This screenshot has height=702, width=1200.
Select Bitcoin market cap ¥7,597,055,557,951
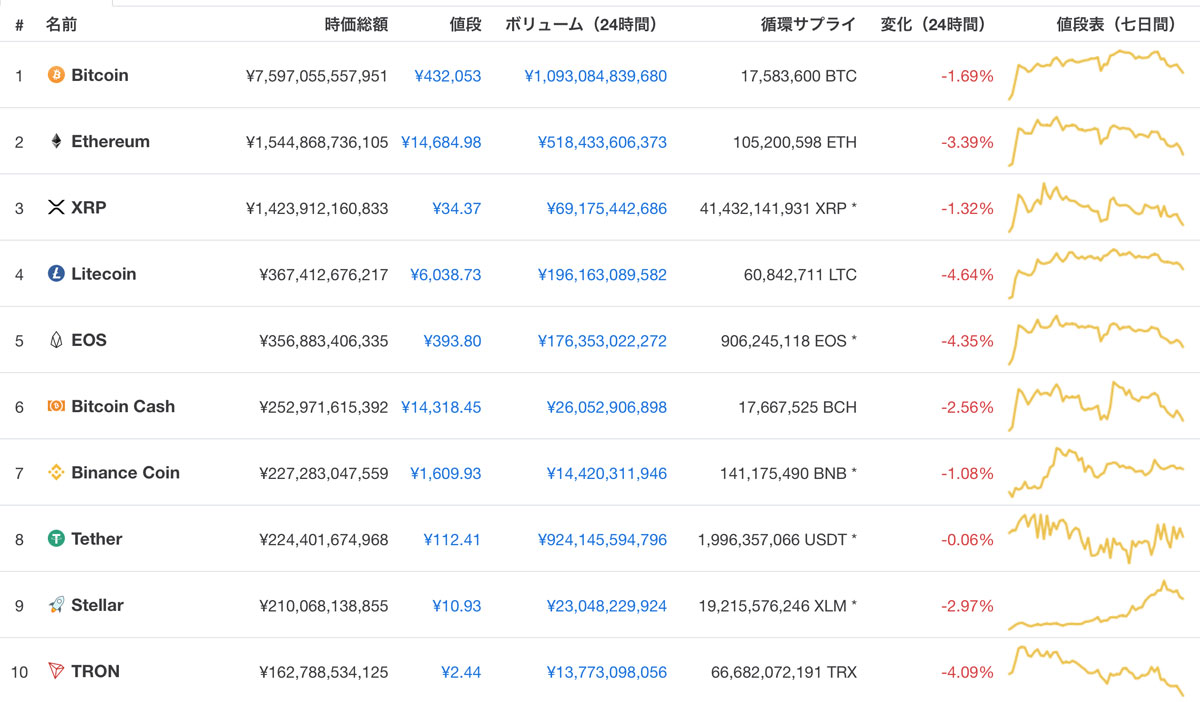coord(316,76)
